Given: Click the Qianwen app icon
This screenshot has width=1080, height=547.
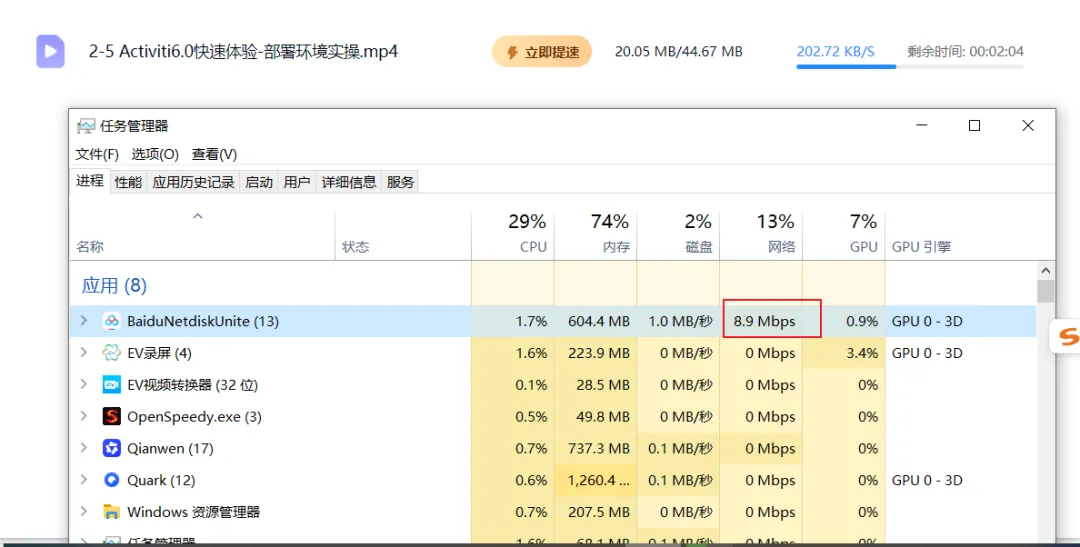Looking at the screenshot, I should click(111, 448).
